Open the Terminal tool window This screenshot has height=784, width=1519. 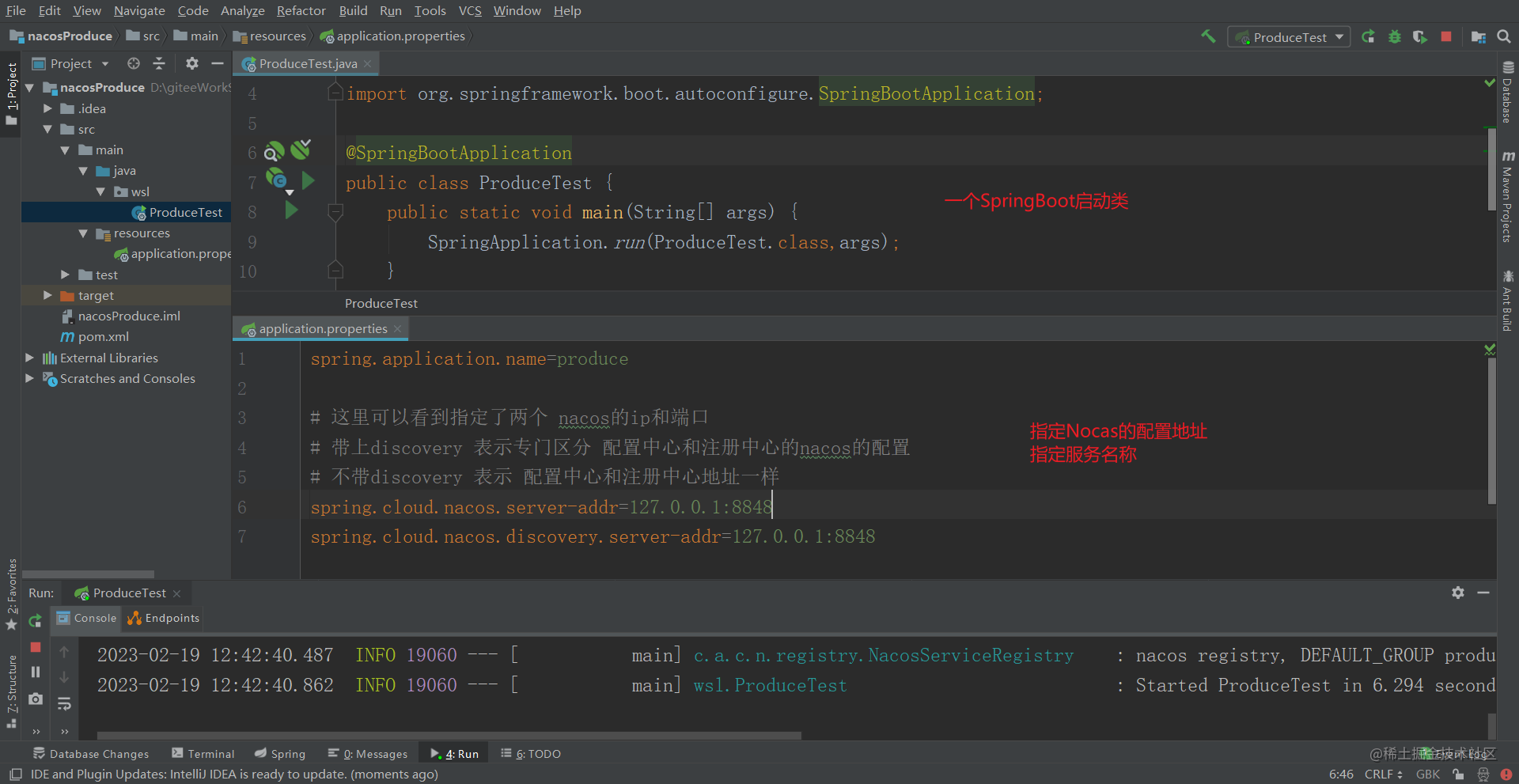pyautogui.click(x=203, y=754)
